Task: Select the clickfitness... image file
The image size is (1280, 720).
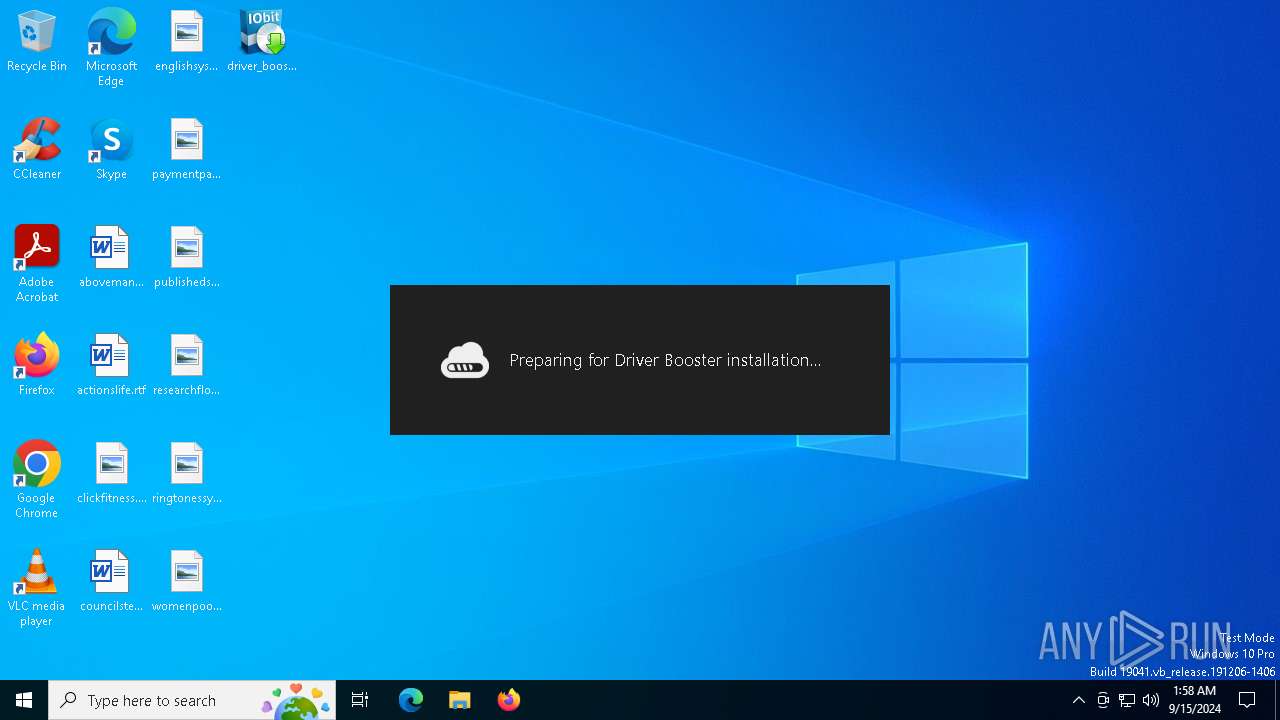Action: [111, 474]
